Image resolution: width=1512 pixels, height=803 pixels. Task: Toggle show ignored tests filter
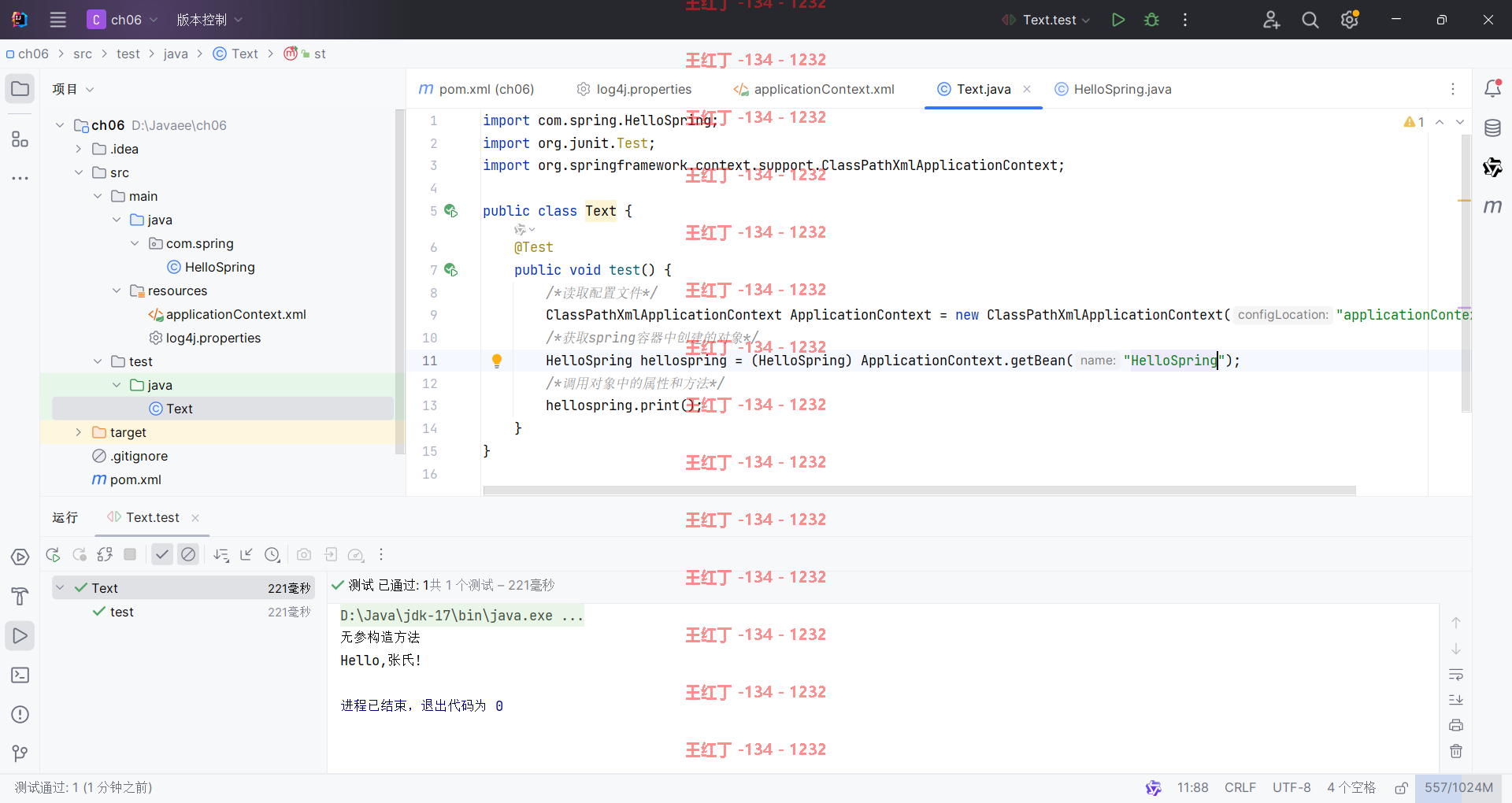click(188, 555)
